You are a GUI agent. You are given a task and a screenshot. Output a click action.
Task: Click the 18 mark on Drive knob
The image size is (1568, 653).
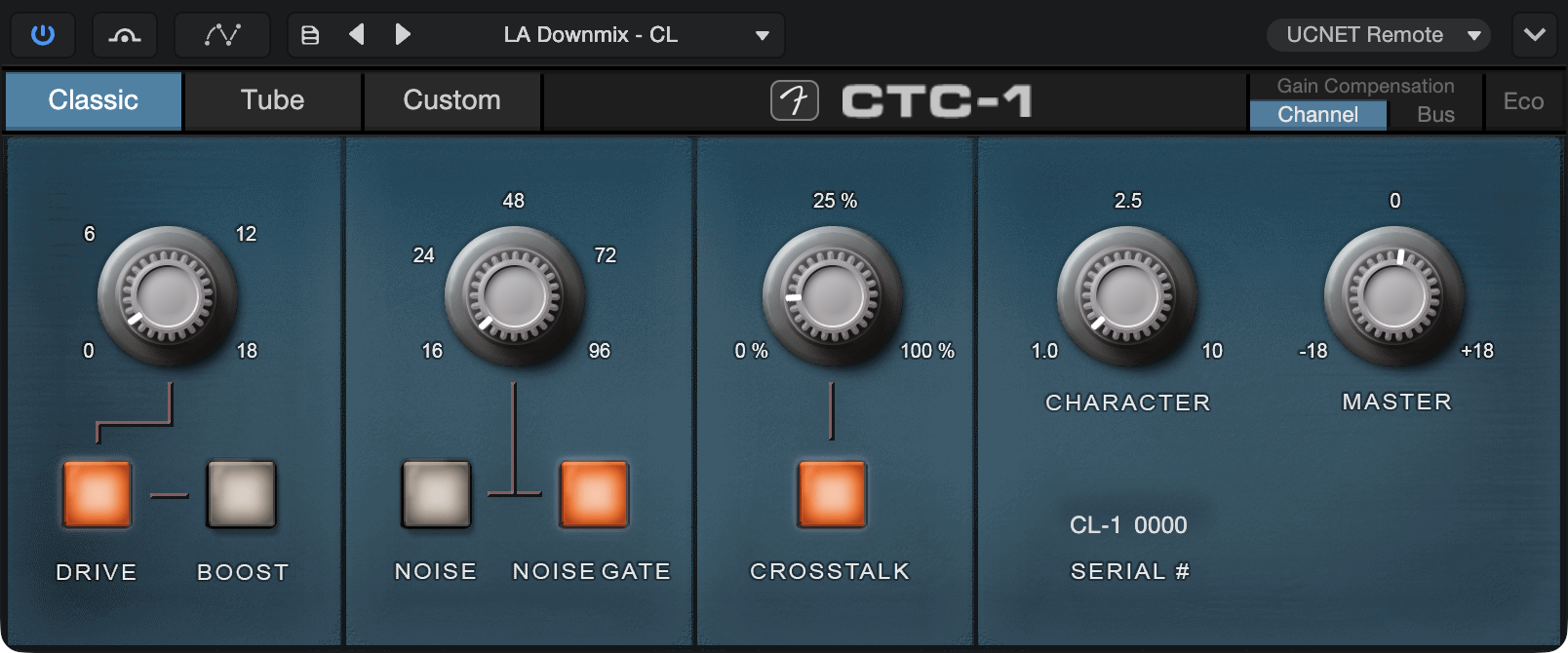pyautogui.click(x=247, y=351)
